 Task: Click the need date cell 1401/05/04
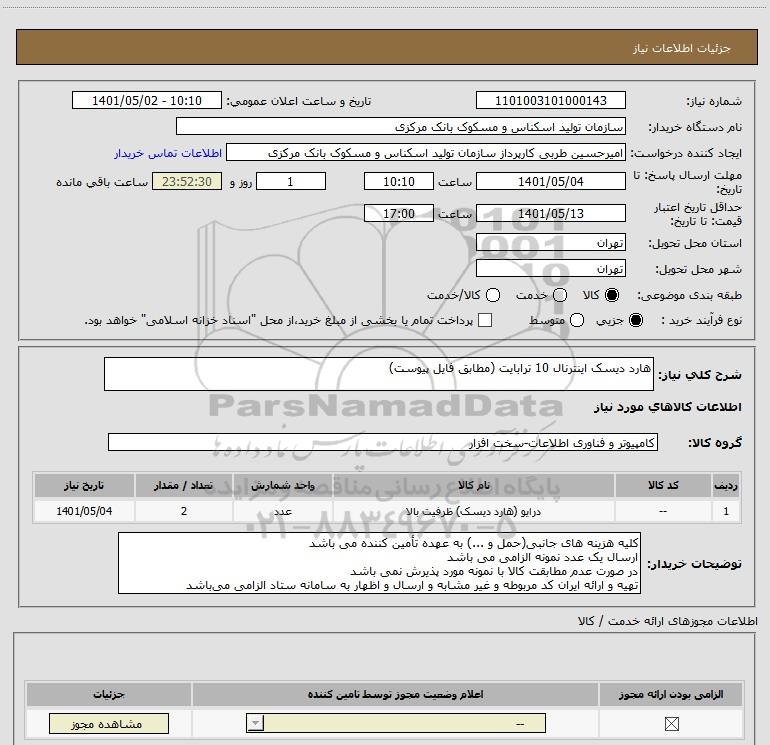click(84, 511)
